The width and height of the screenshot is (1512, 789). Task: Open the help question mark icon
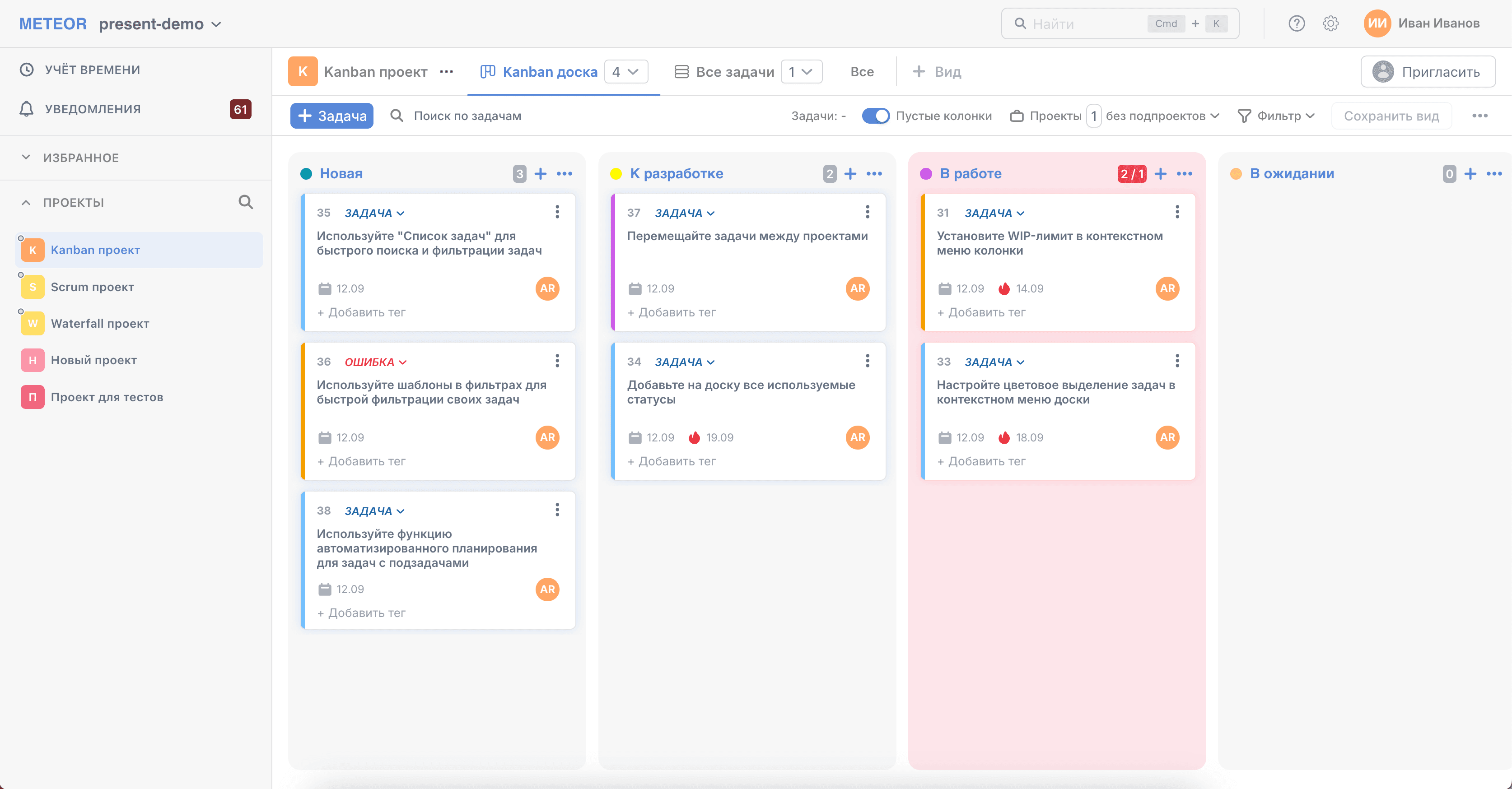1297,23
